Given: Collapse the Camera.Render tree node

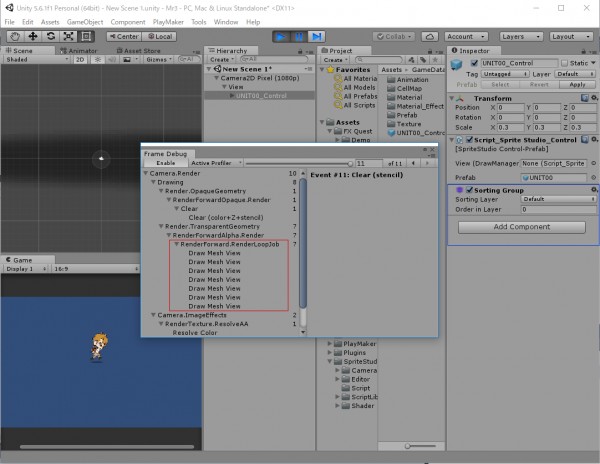Looking at the screenshot, I should (148, 174).
